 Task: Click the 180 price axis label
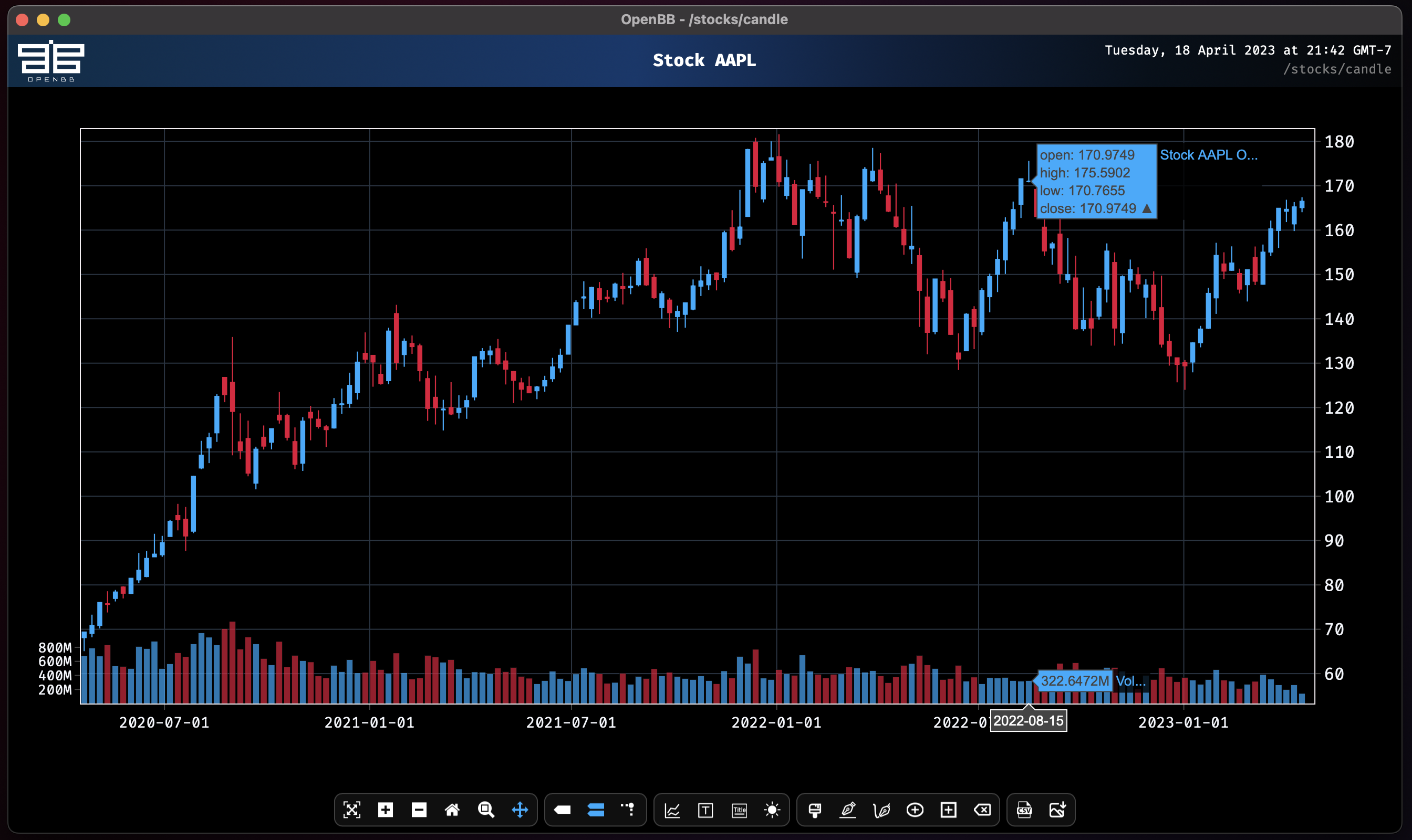(1339, 142)
